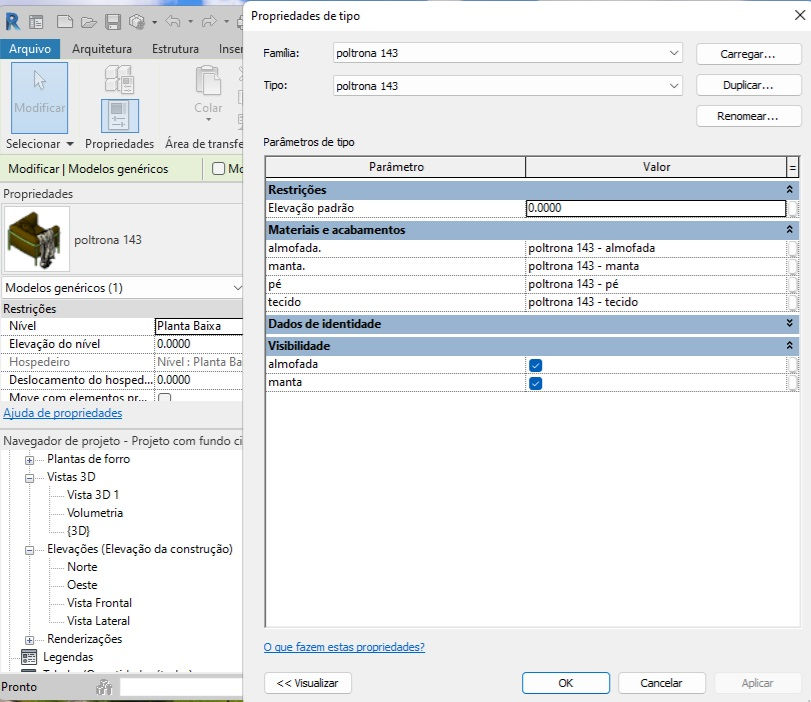Image resolution: width=811 pixels, height=702 pixels.
Task: Switch to the Arquitetura ribbon tab
Action: 102,49
